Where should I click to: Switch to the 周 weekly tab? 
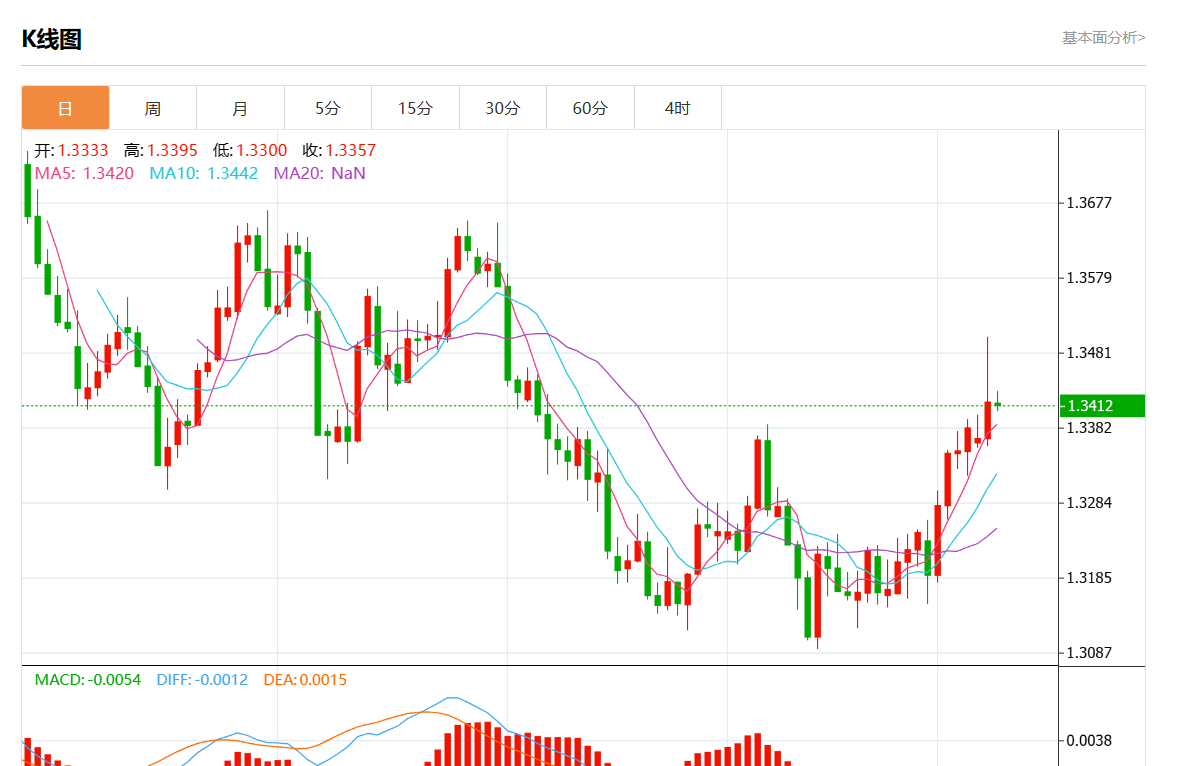[153, 108]
